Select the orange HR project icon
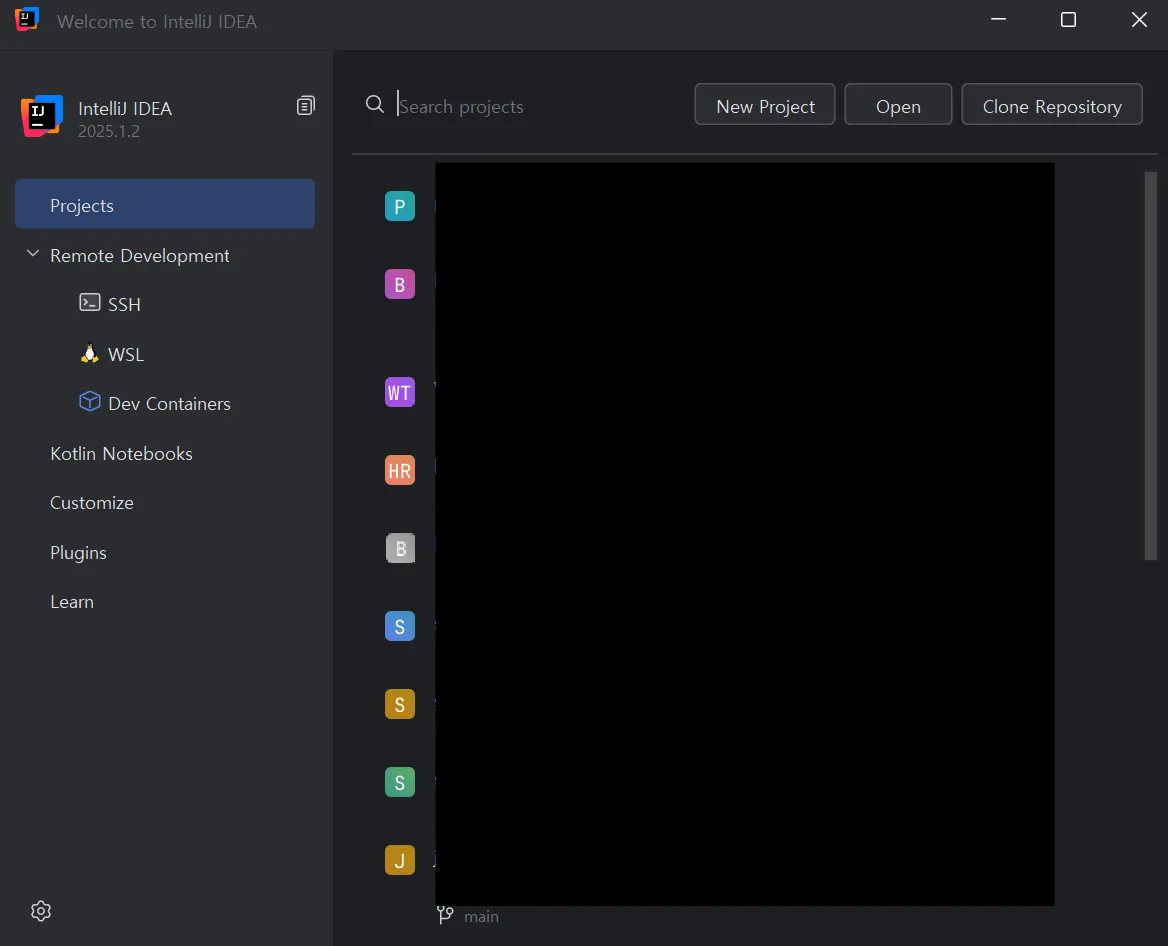Image resolution: width=1168 pixels, height=946 pixels. tap(400, 470)
